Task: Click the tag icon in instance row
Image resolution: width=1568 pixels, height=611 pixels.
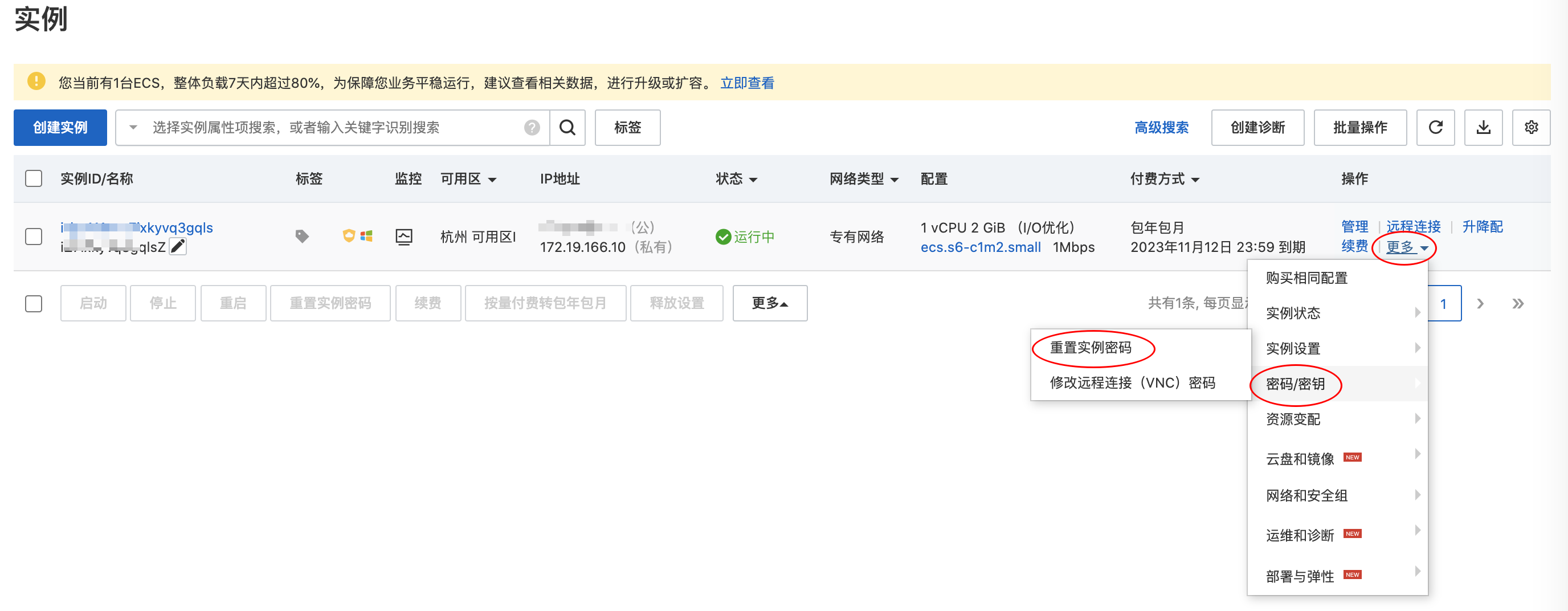Action: click(302, 237)
